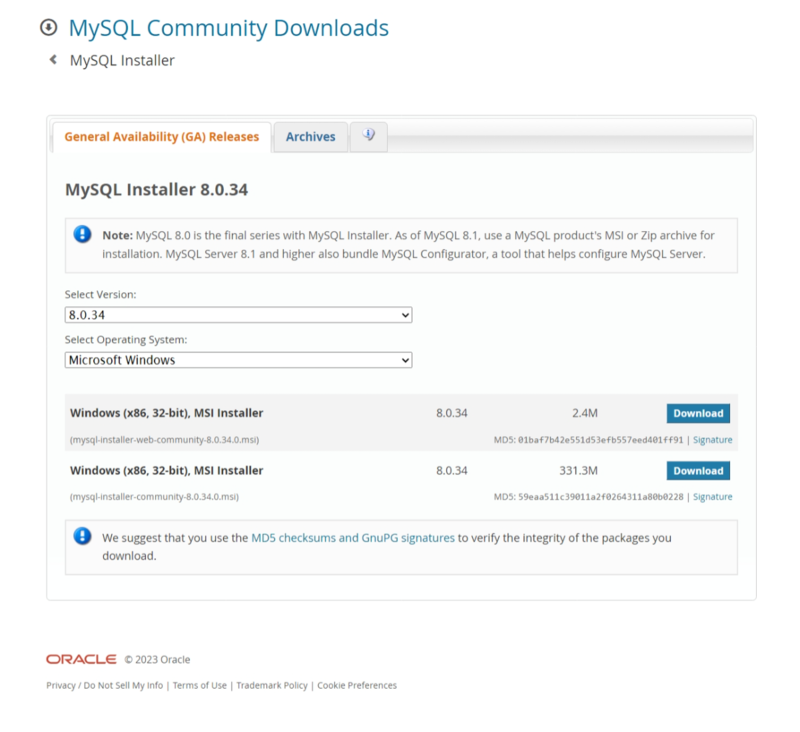Open the Trademark Policy link
Screen dimensions: 800x732
coord(272,685)
